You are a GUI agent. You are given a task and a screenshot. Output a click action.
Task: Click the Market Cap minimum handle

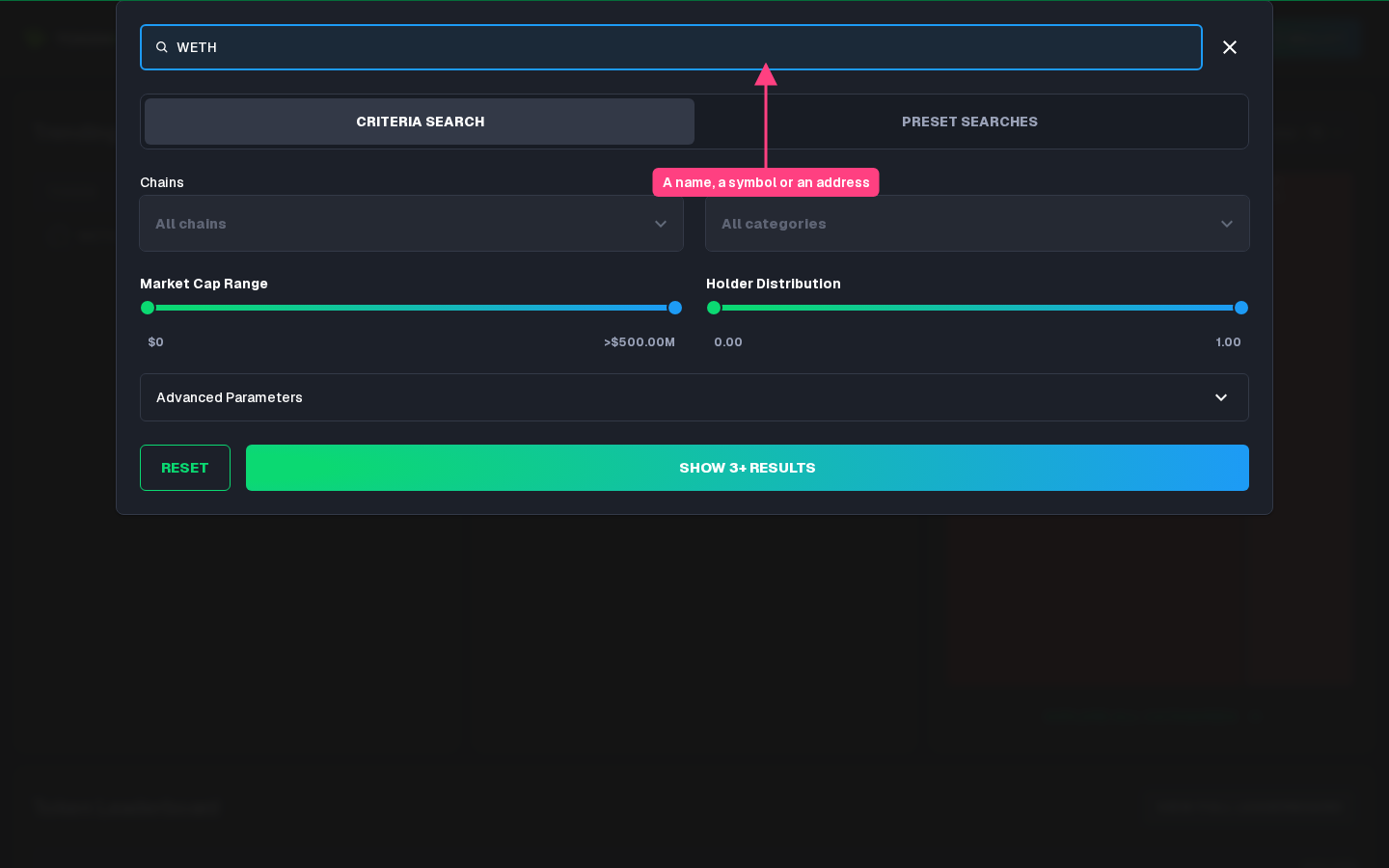click(x=148, y=308)
